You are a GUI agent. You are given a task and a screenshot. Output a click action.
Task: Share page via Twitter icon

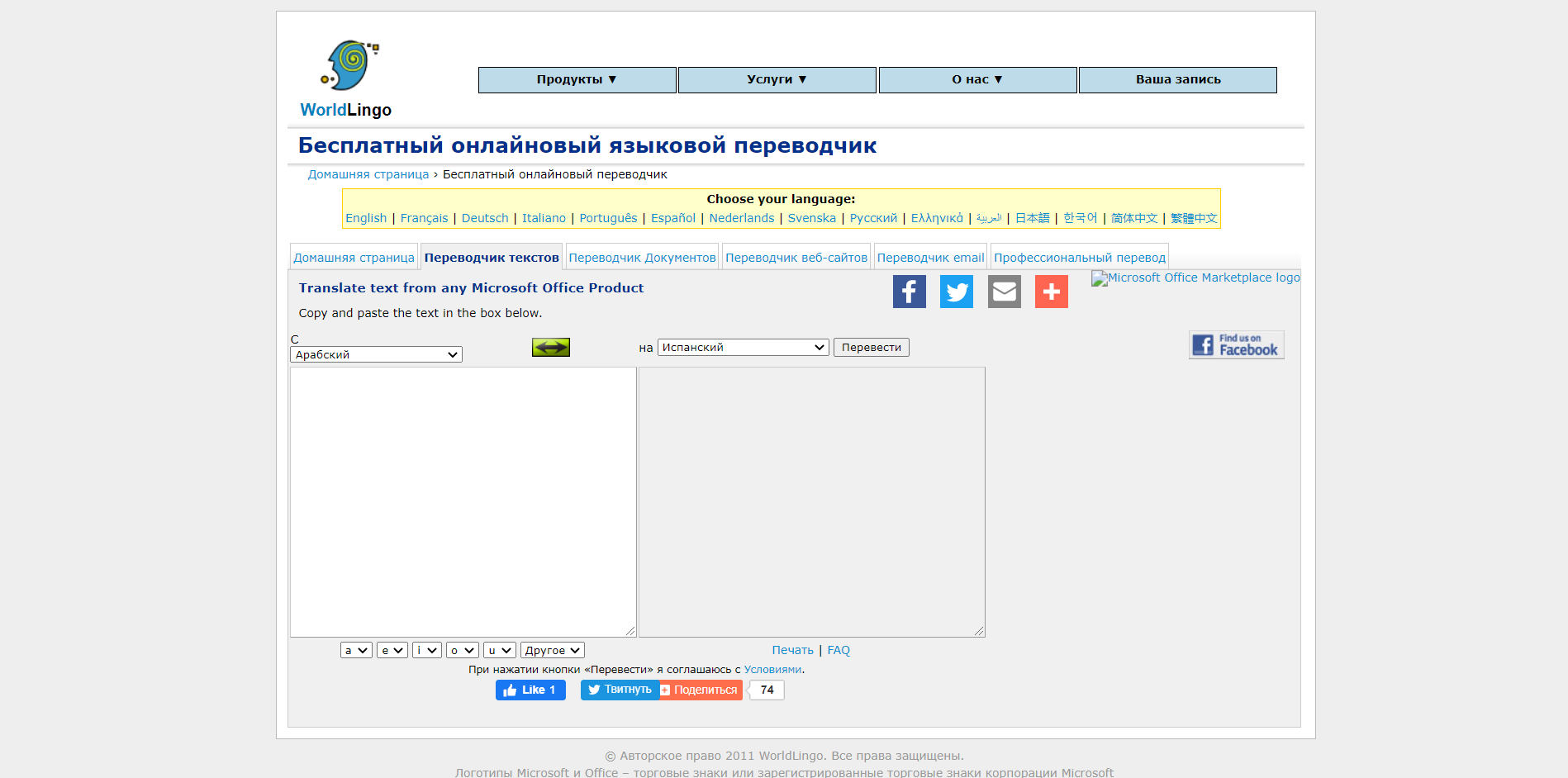point(956,292)
